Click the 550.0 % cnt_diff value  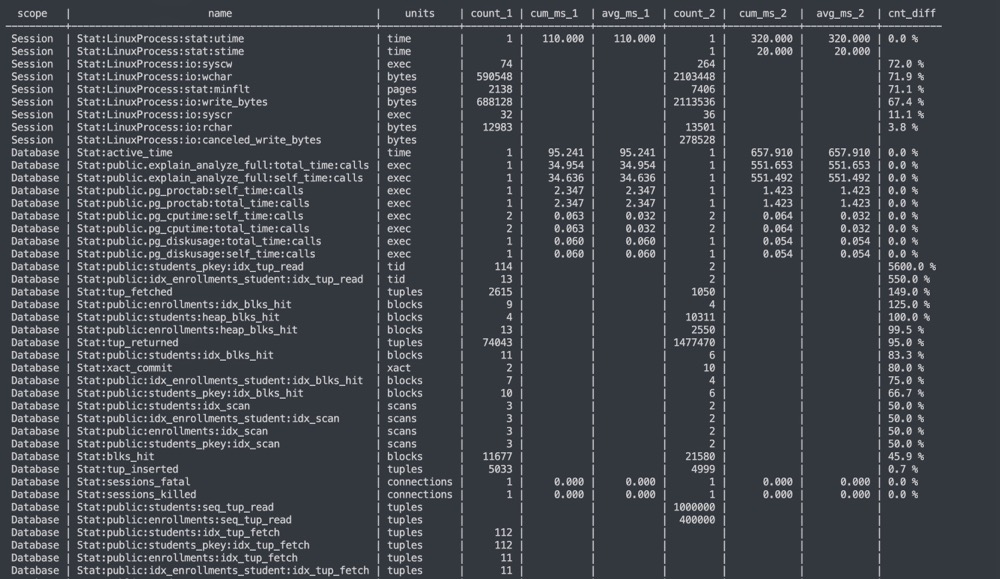coord(909,280)
